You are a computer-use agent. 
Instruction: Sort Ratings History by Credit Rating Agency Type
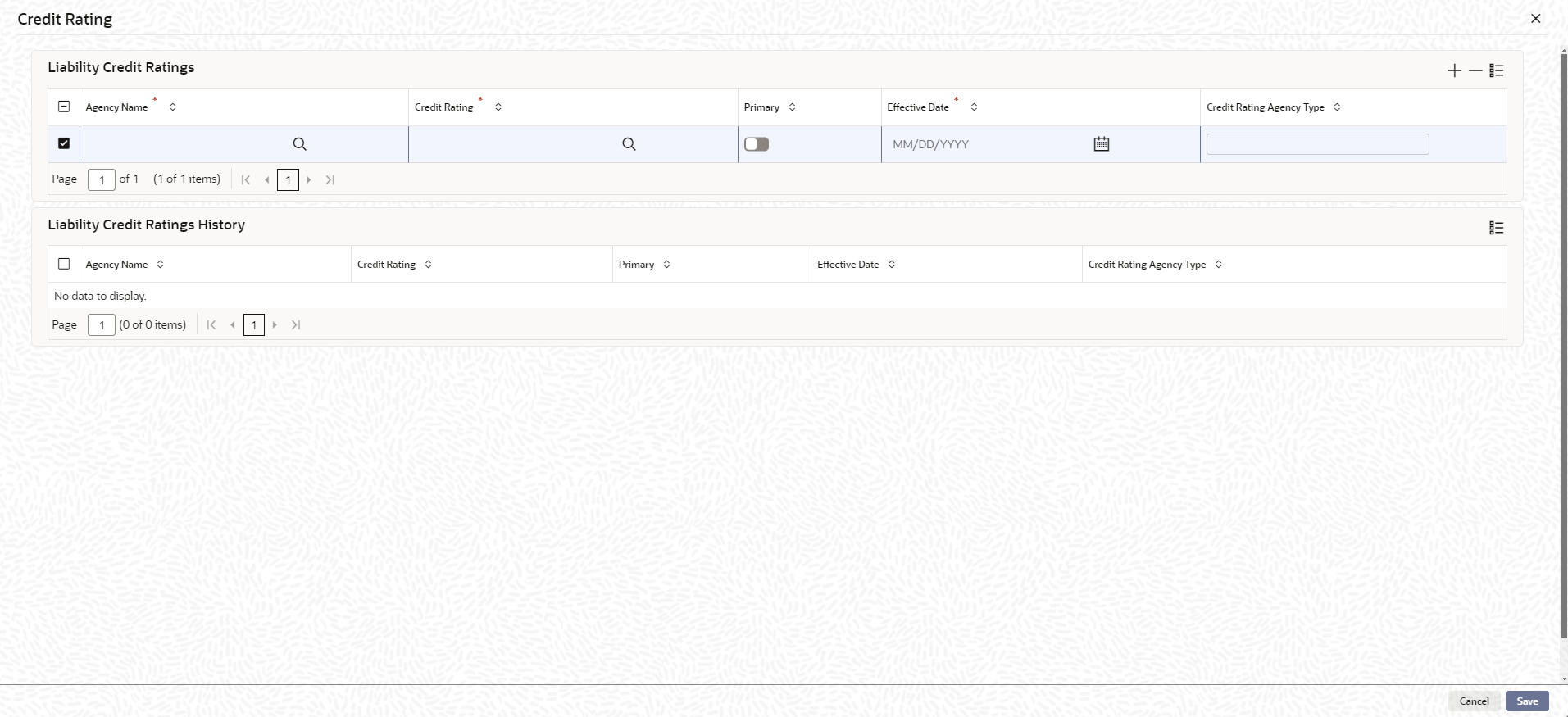point(1218,265)
